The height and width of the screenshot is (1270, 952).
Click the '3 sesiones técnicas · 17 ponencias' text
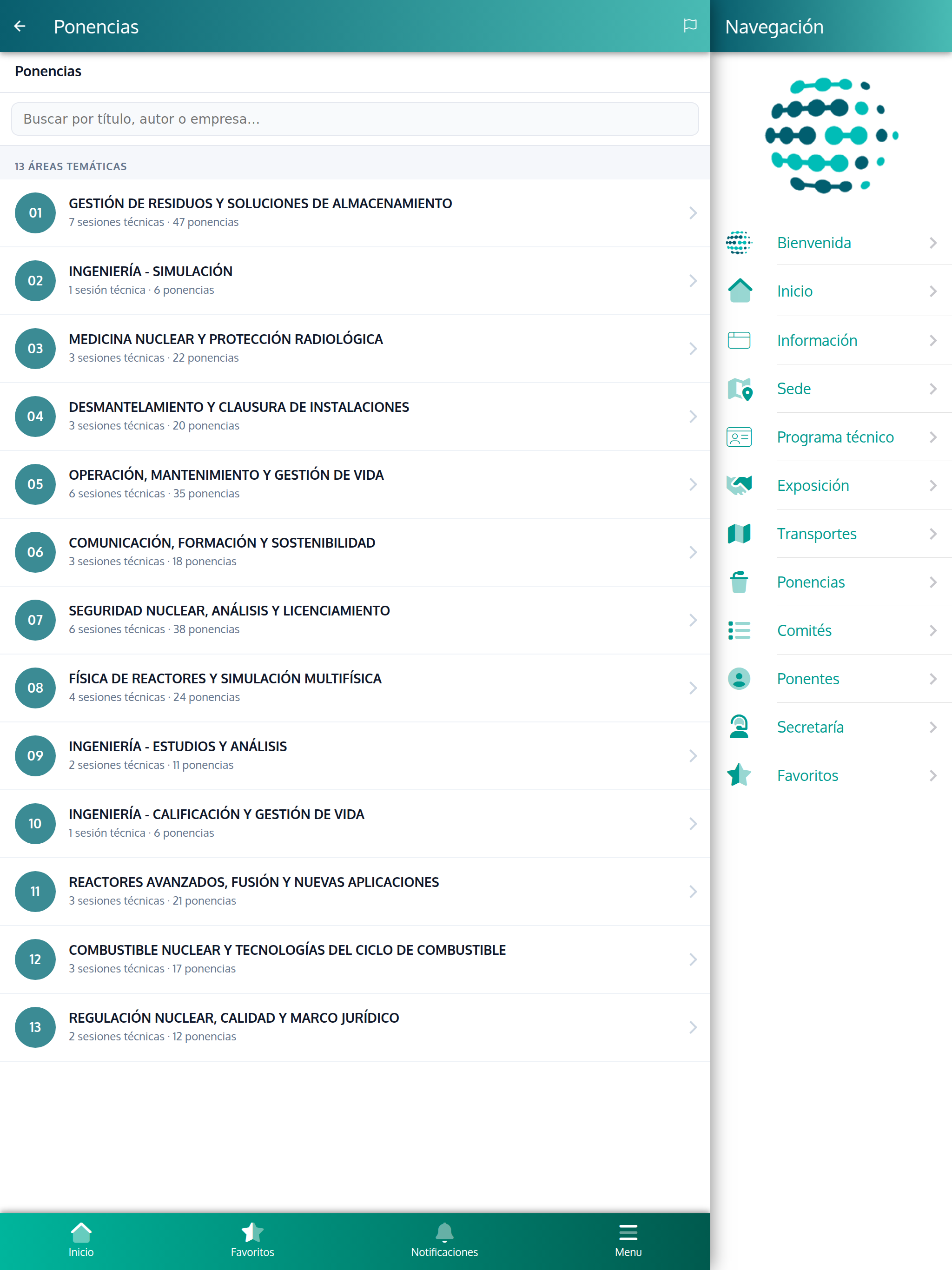click(x=152, y=969)
